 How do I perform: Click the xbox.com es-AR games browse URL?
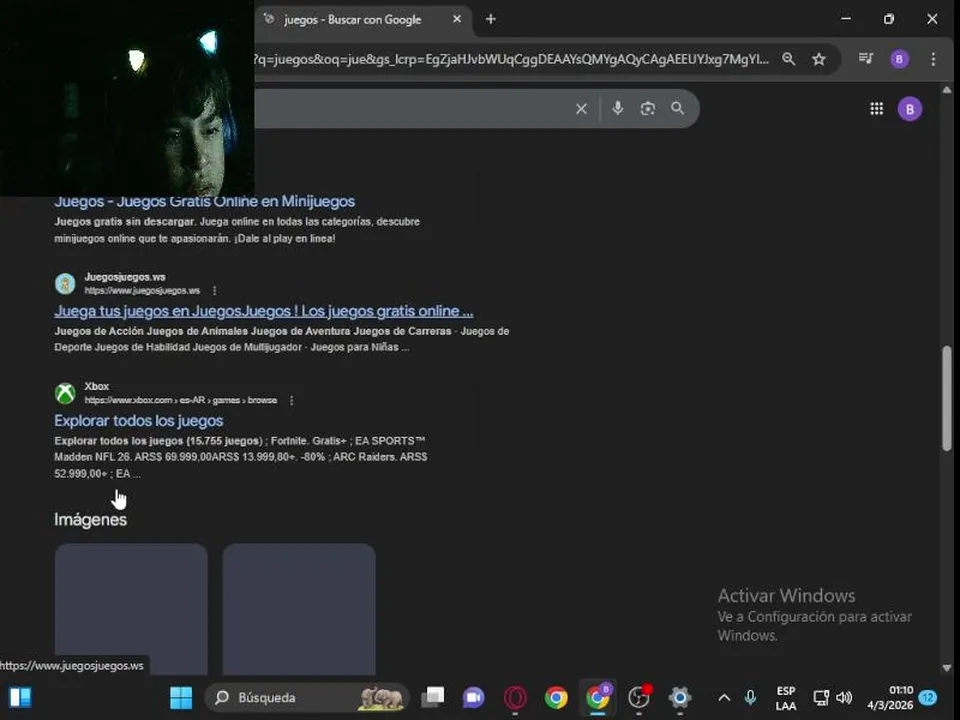tap(181, 400)
